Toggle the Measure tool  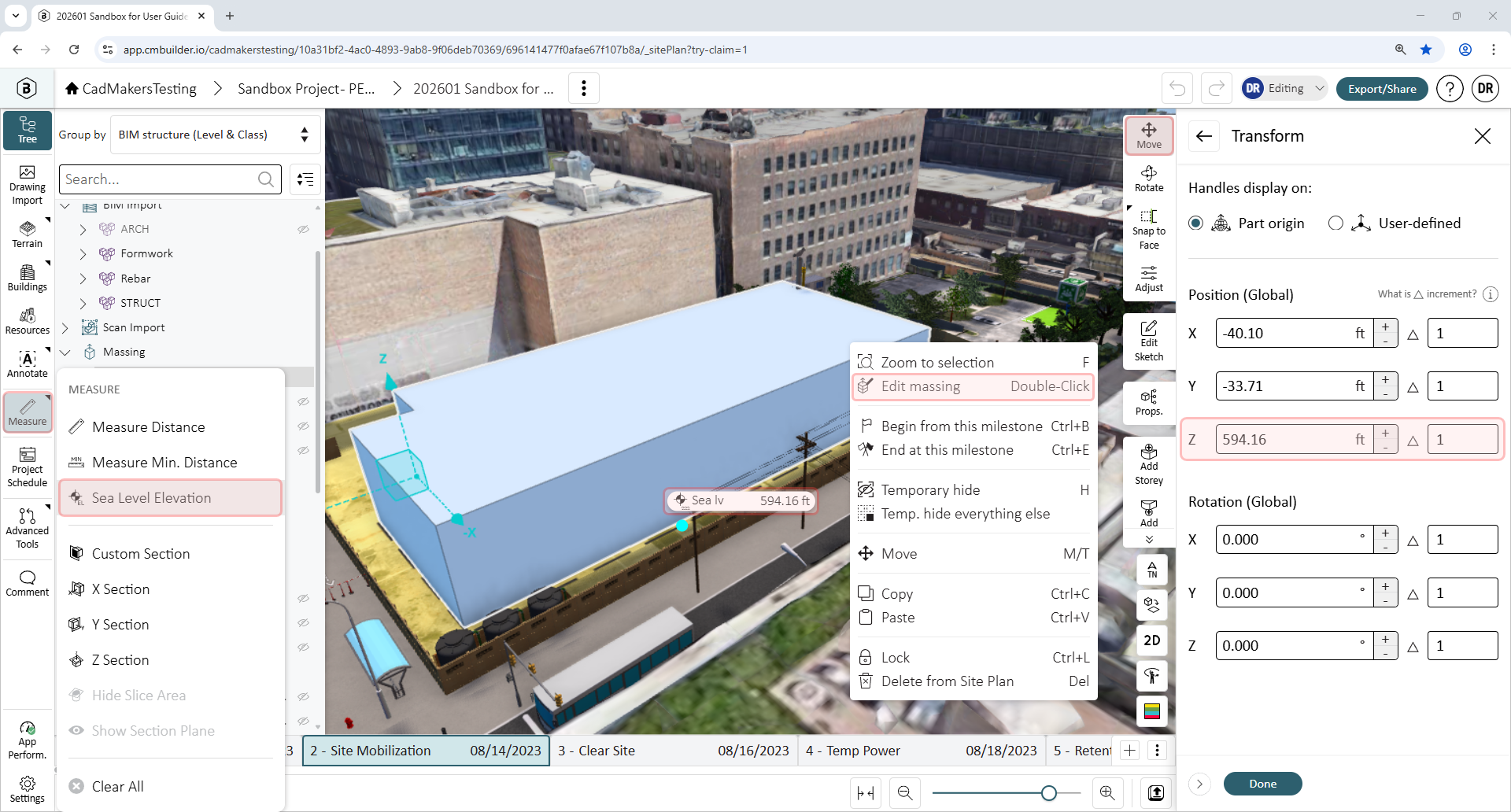28,412
